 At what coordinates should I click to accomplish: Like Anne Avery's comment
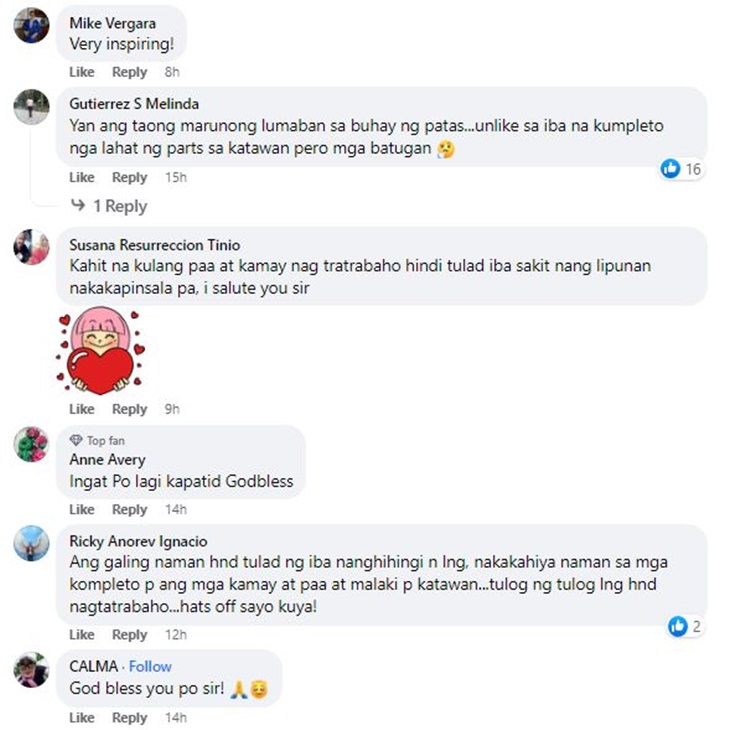tap(82, 509)
